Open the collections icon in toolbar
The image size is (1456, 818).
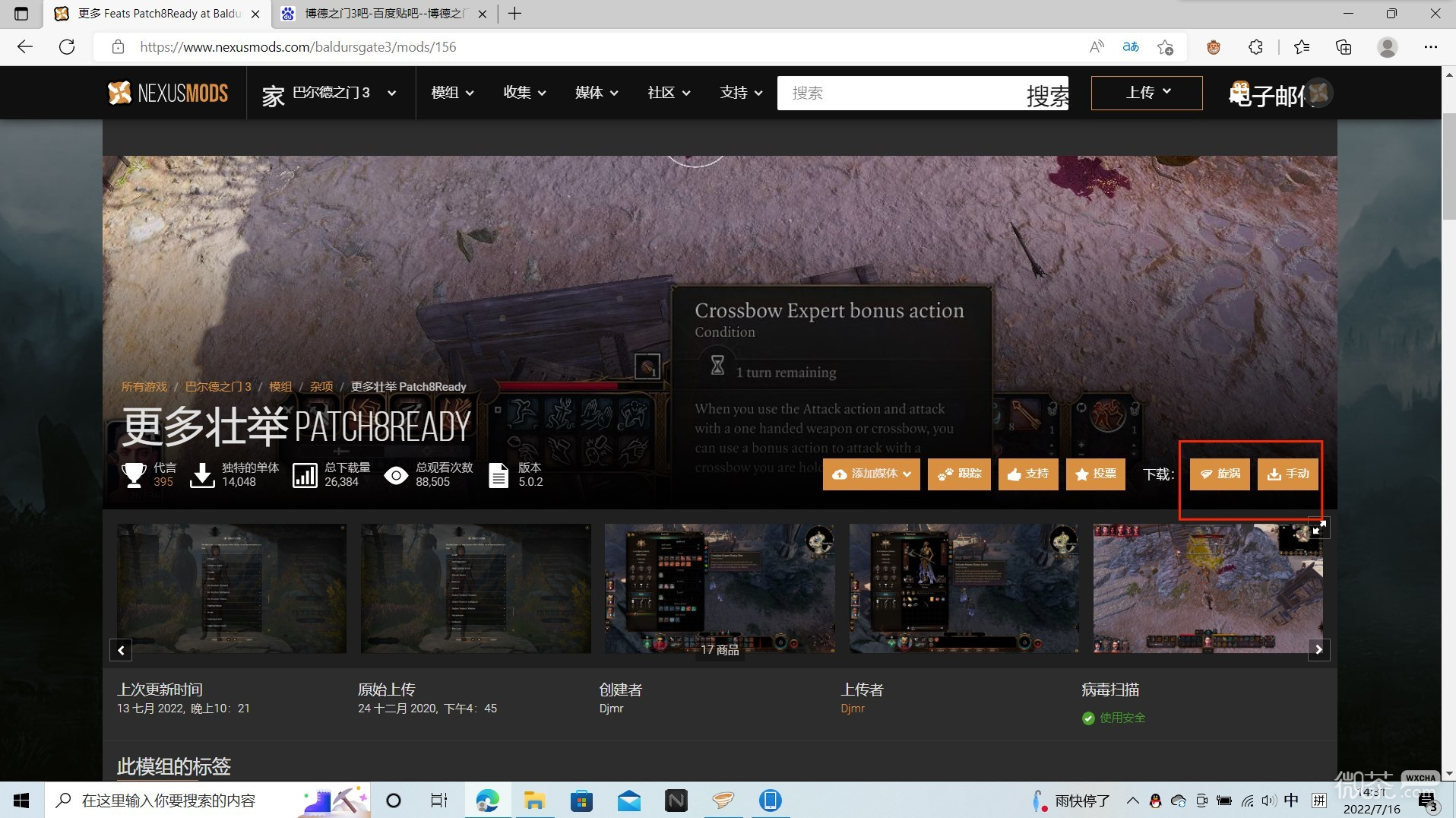coord(1344,46)
